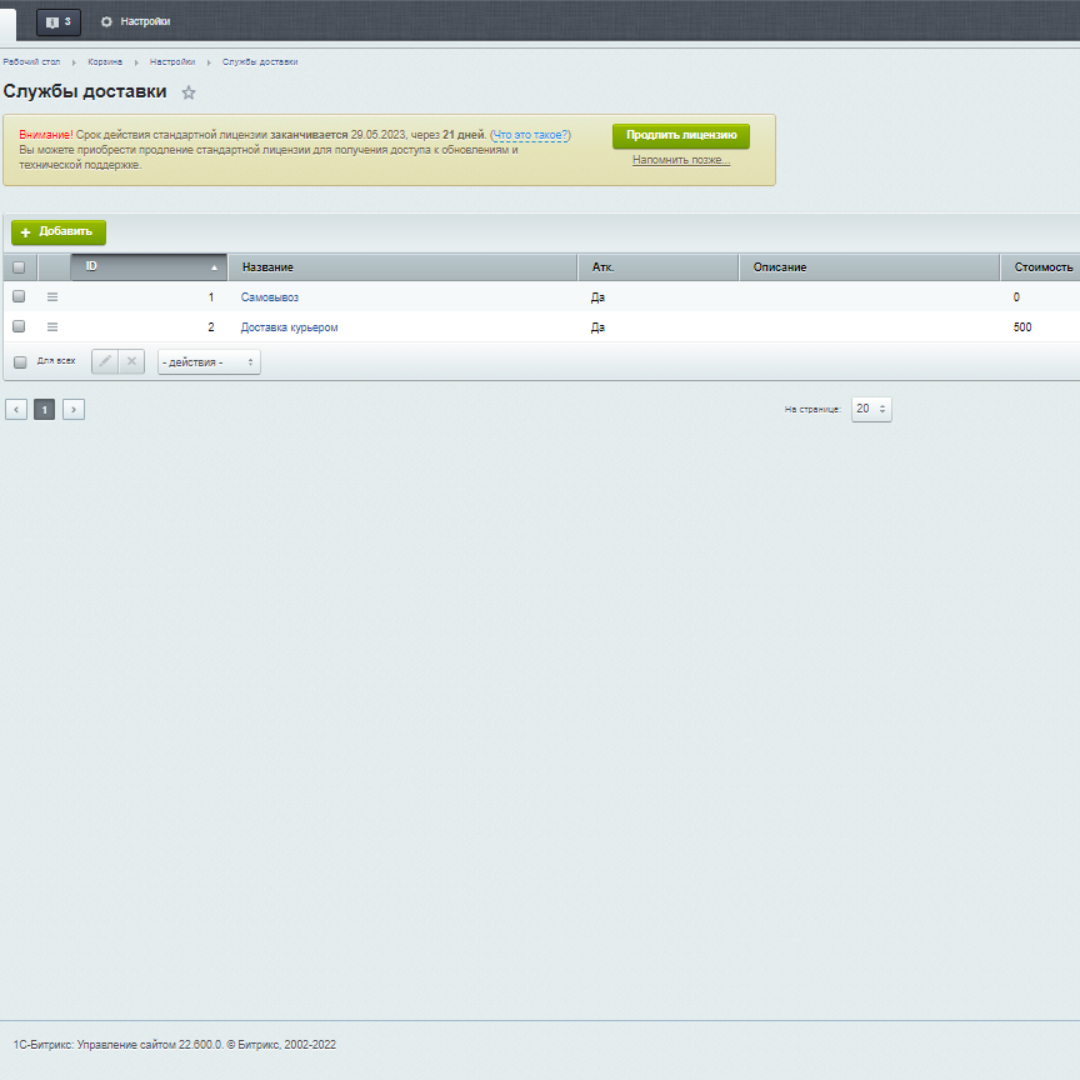Go to Корзина in the breadcrumbs
1080x1080 pixels.
pos(105,62)
